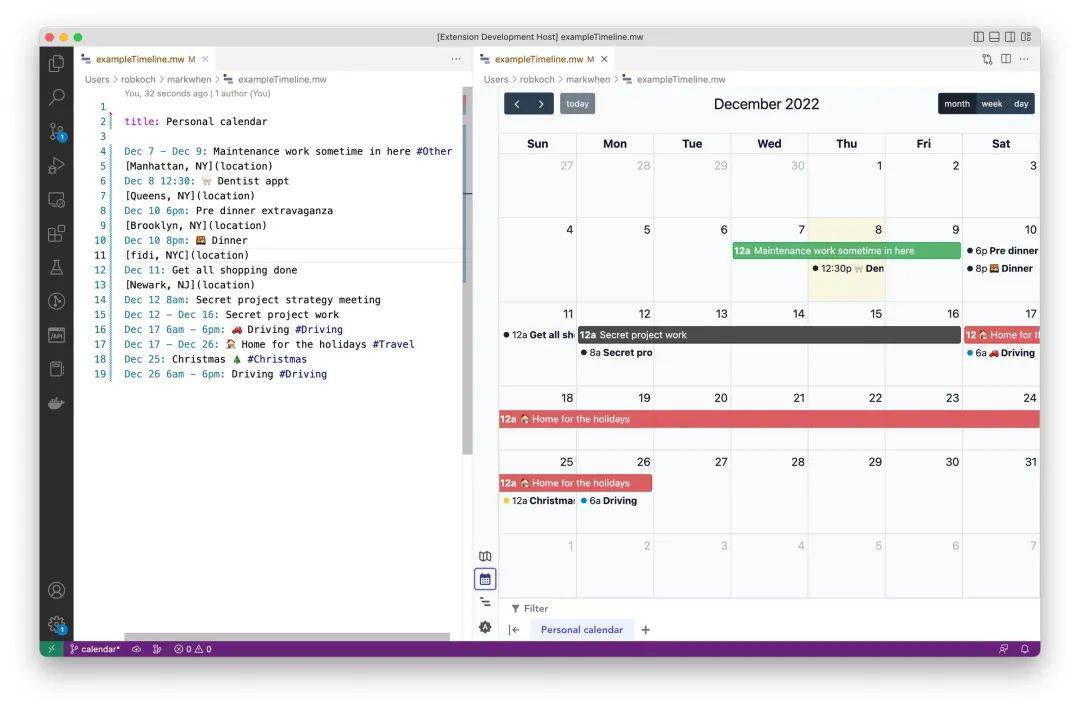Click the 8p Dinner event on Dec 10
This screenshot has width=1080, height=709.
tap(1000, 269)
